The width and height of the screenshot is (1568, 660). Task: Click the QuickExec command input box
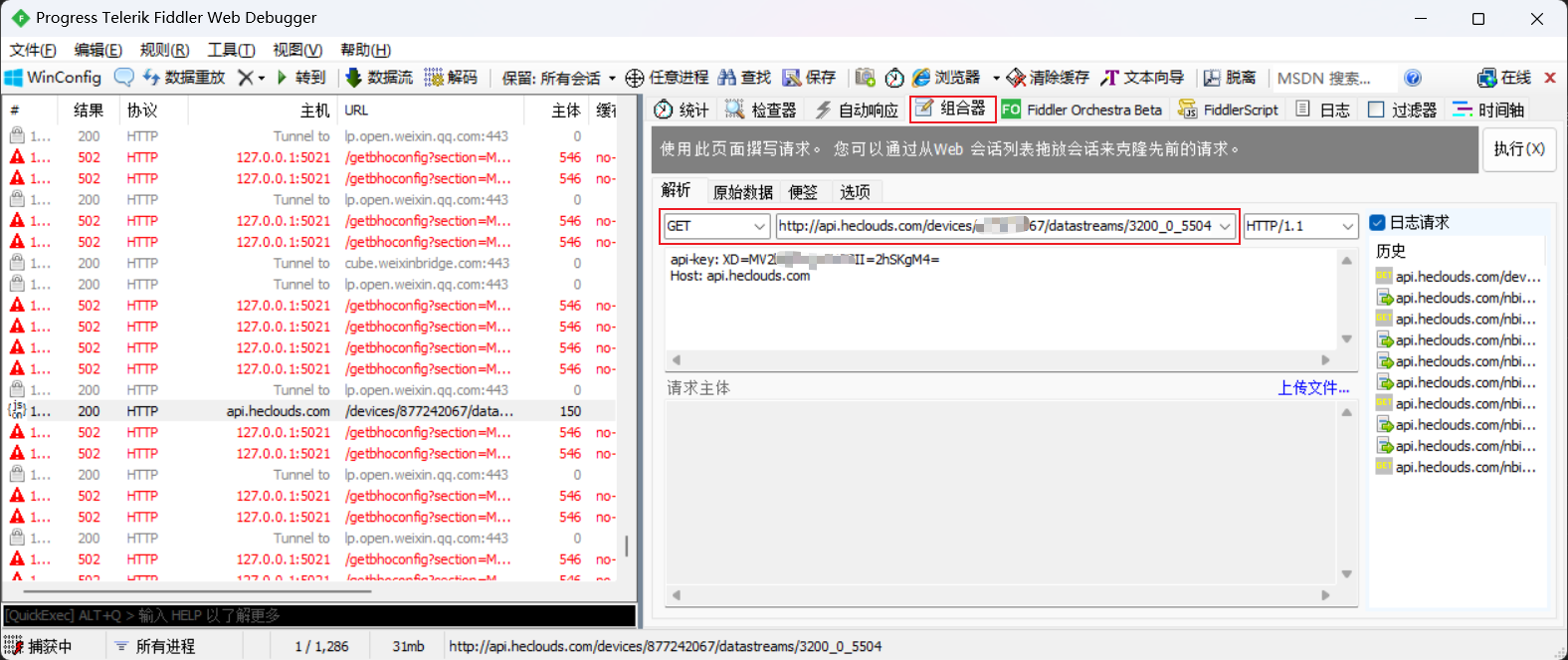coord(319,615)
